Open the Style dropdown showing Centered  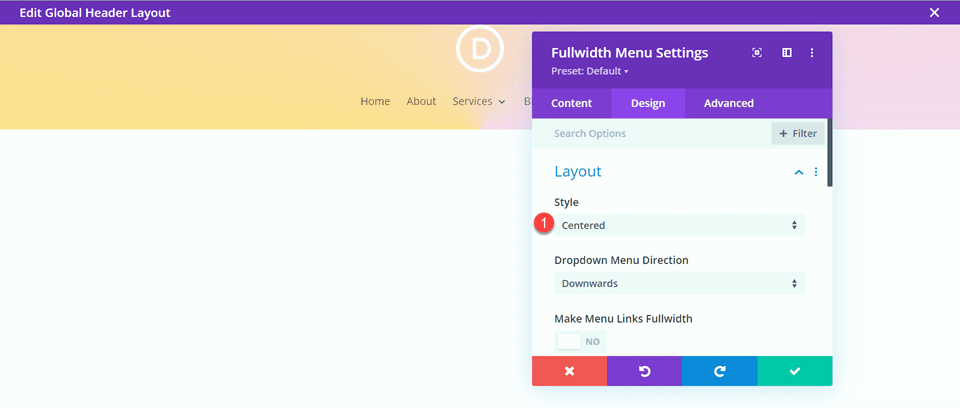click(x=680, y=225)
